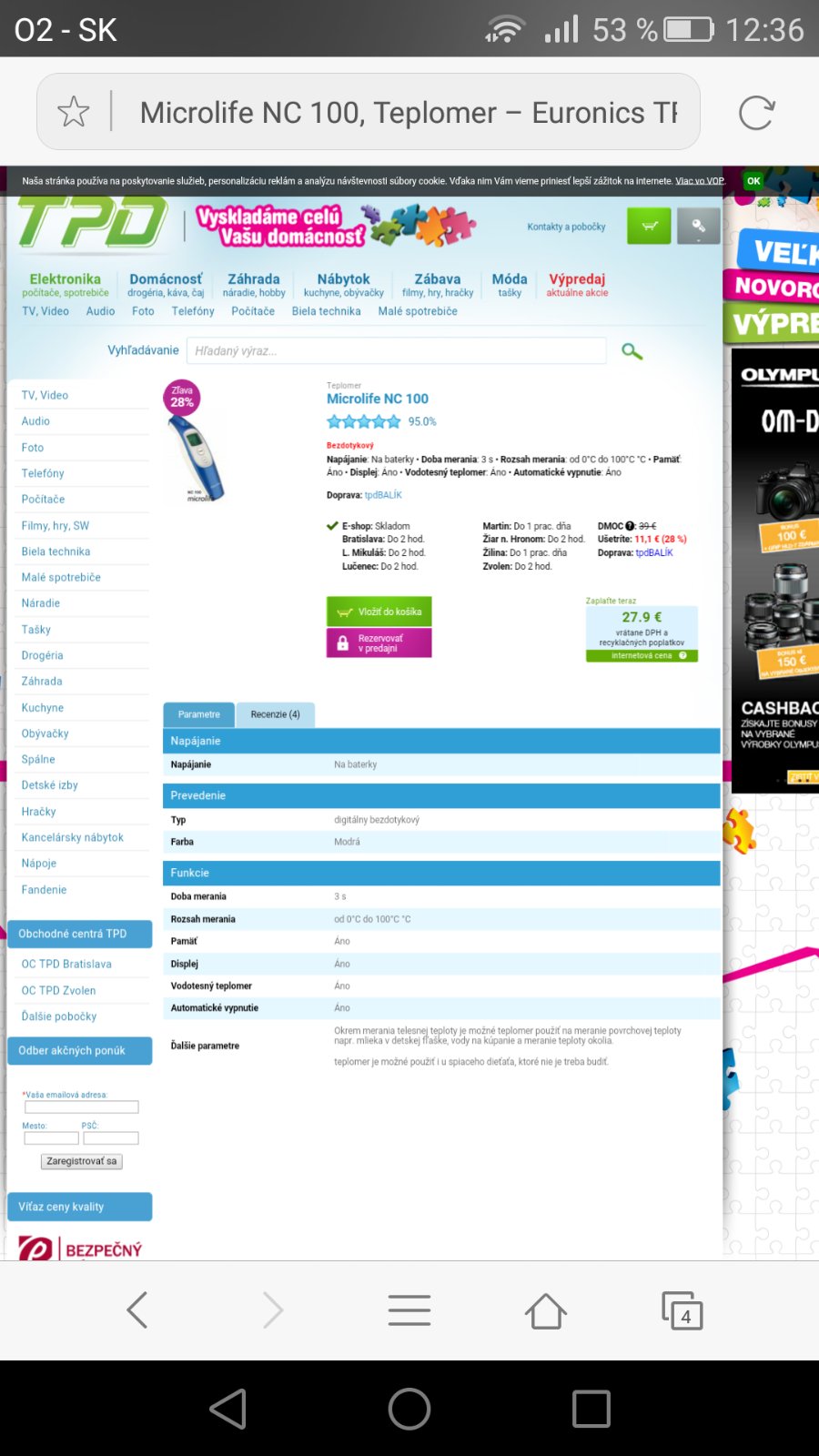819x1456 pixels.
Task: Open the green shopping cart icon
Action: (649, 227)
